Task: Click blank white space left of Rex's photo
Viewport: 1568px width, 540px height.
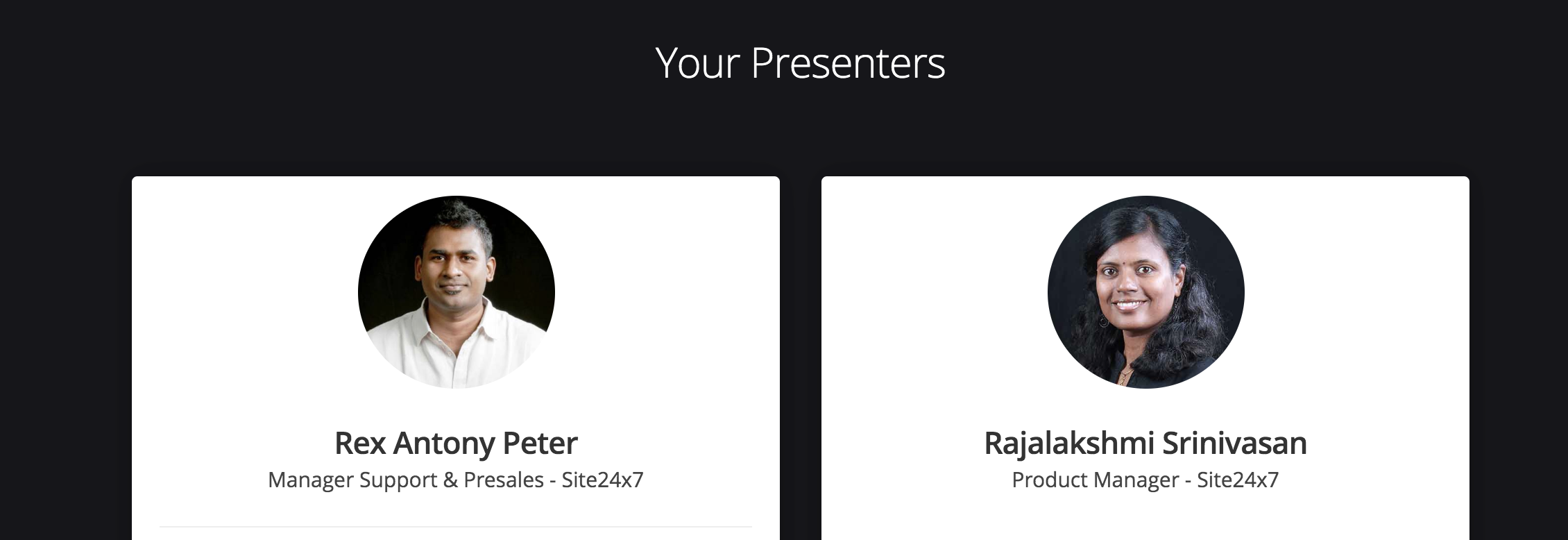Action: (x=243, y=292)
